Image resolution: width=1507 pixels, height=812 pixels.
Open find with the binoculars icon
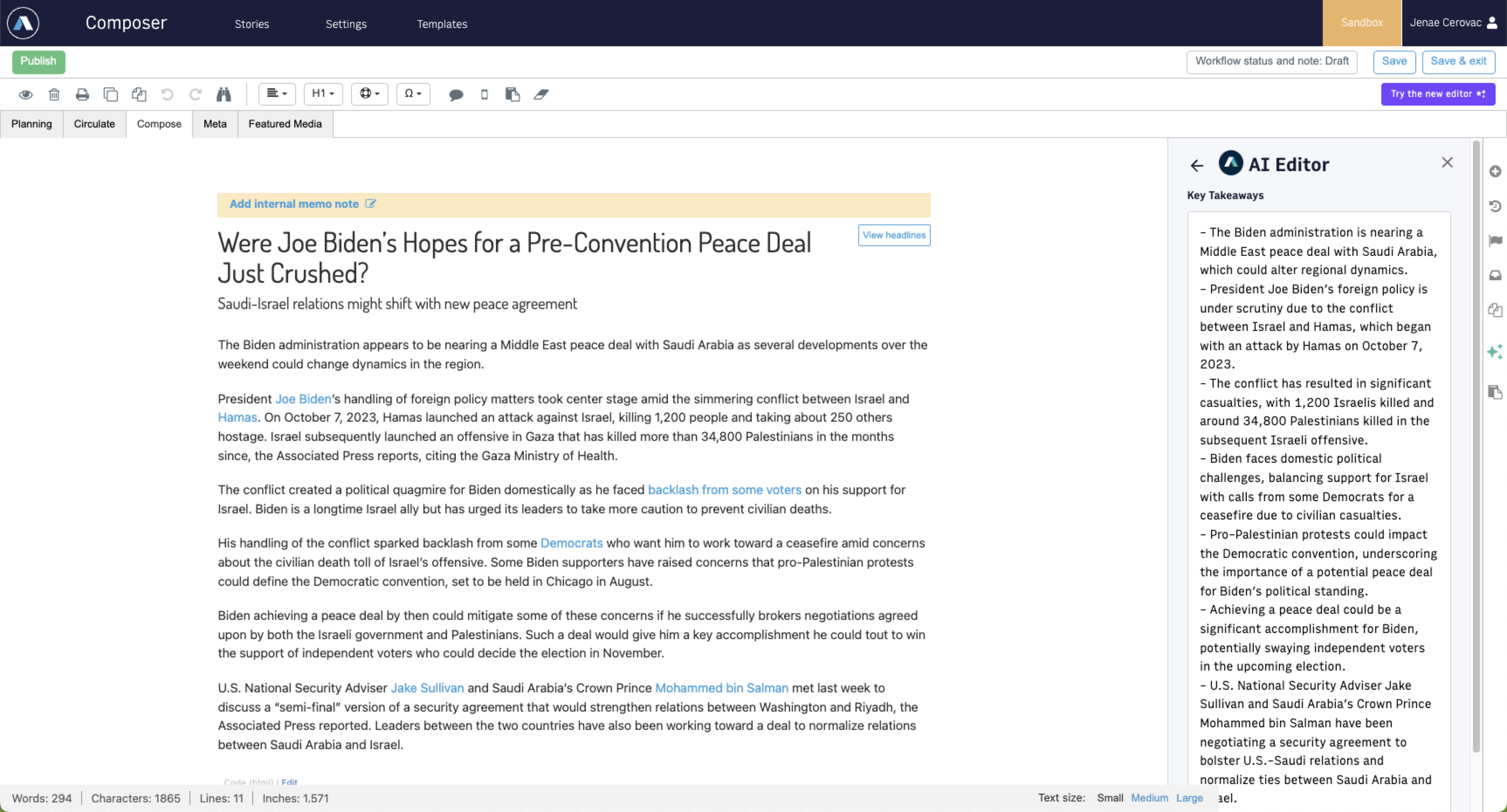click(x=224, y=94)
